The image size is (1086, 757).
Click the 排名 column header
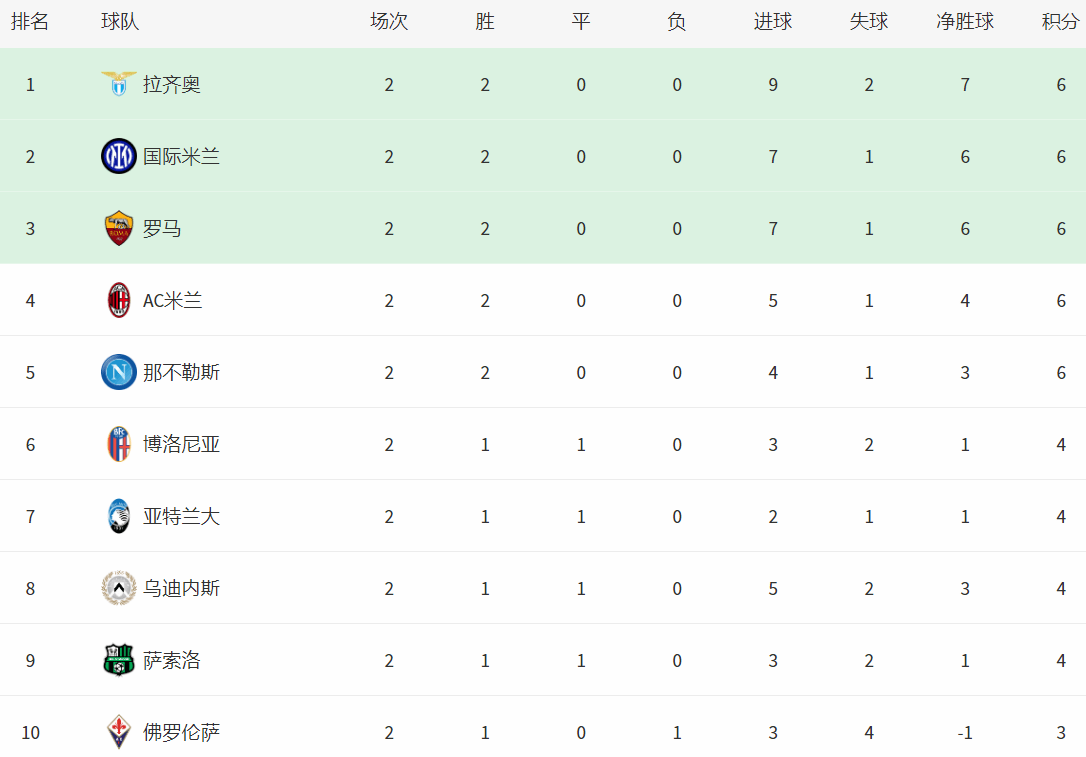pyautogui.click(x=30, y=21)
